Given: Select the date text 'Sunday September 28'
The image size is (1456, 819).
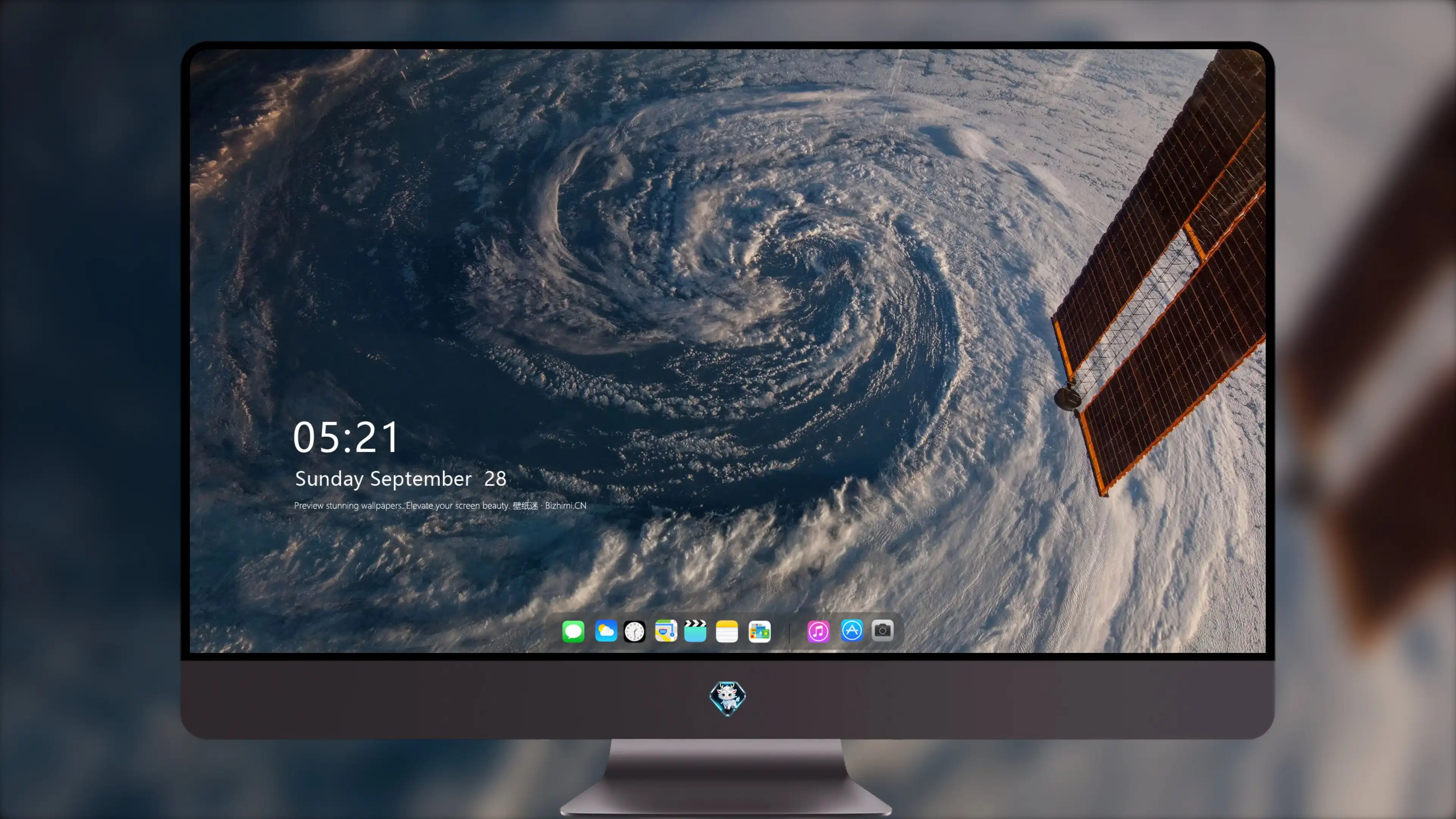Looking at the screenshot, I should tap(400, 479).
